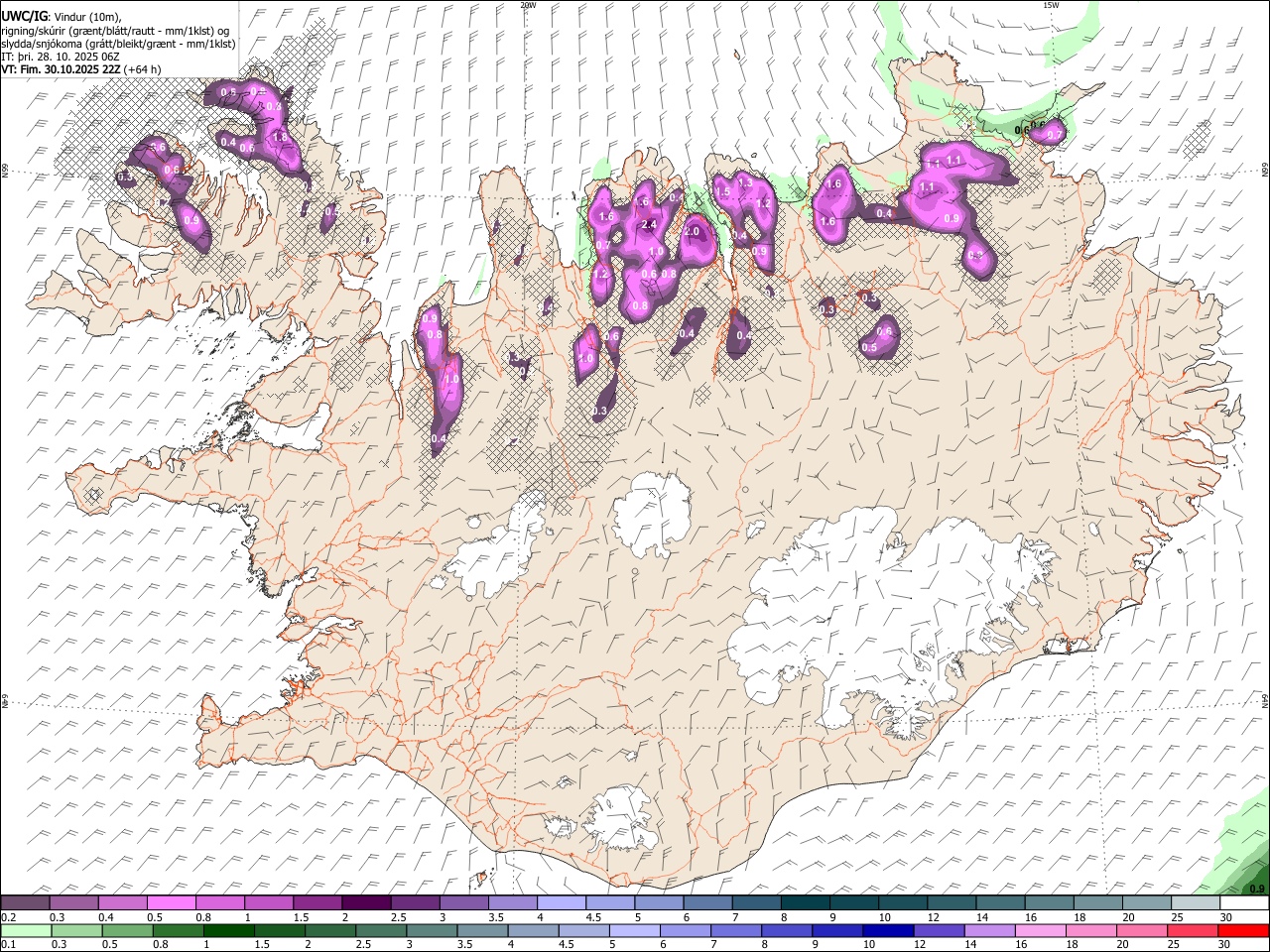The width and height of the screenshot is (1270, 952).
Task: Click the '0.1' label in the bottom legend row
Action: click(8, 944)
